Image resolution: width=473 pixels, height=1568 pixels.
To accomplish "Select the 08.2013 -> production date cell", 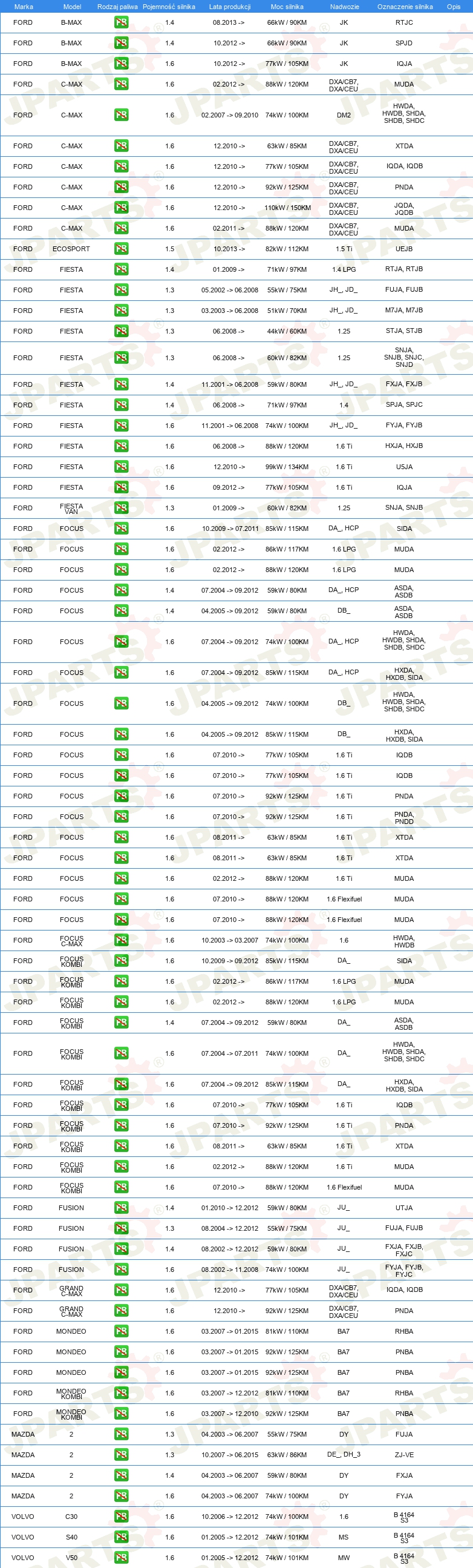I will [x=229, y=22].
